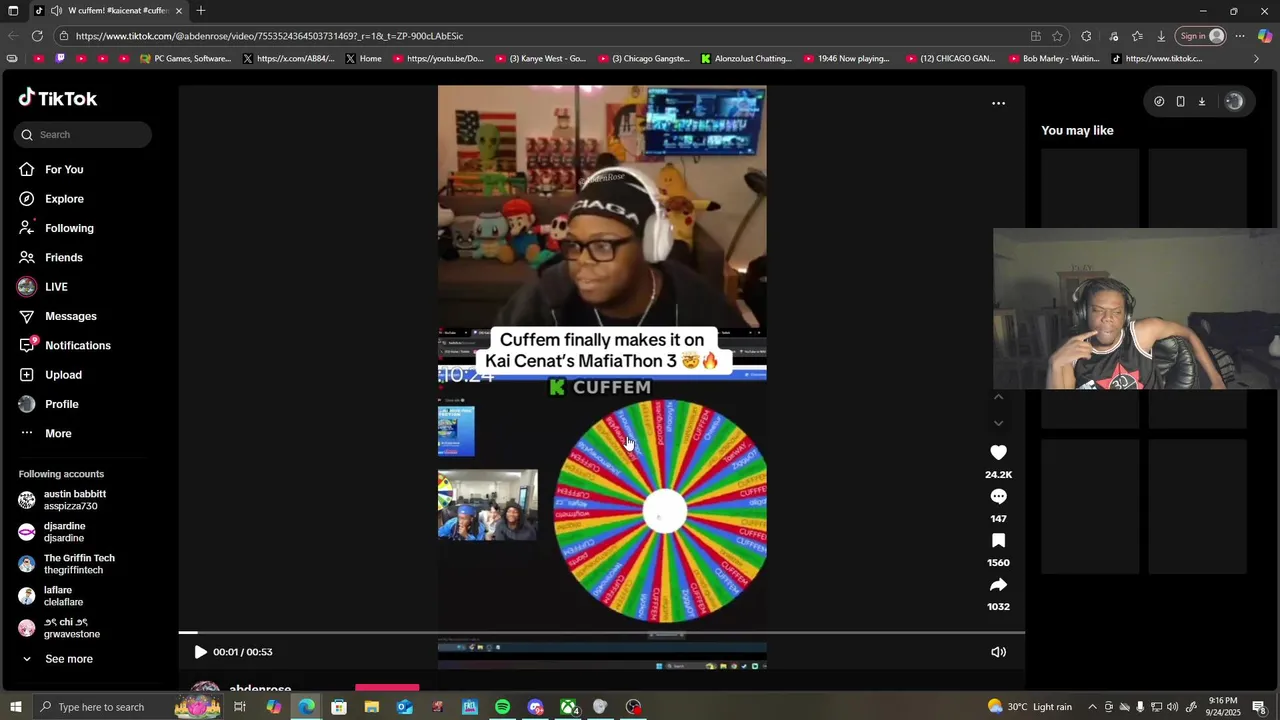Open Notifications in the sidebar
This screenshot has width=1280, height=720.
[x=77, y=346]
